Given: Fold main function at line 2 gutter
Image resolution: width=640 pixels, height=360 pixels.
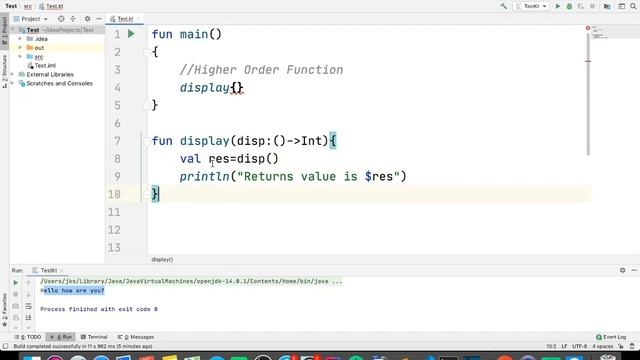Looking at the screenshot, I should 147,52.
